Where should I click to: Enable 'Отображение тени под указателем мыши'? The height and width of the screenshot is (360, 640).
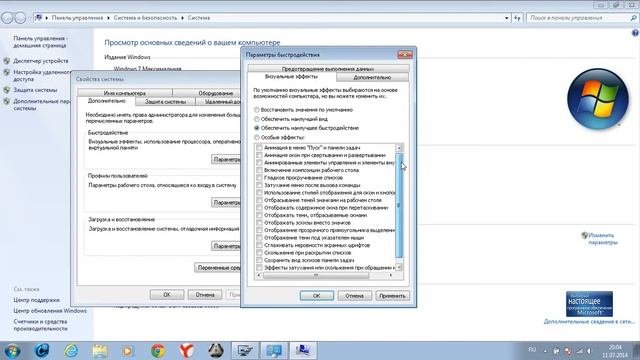(x=259, y=238)
